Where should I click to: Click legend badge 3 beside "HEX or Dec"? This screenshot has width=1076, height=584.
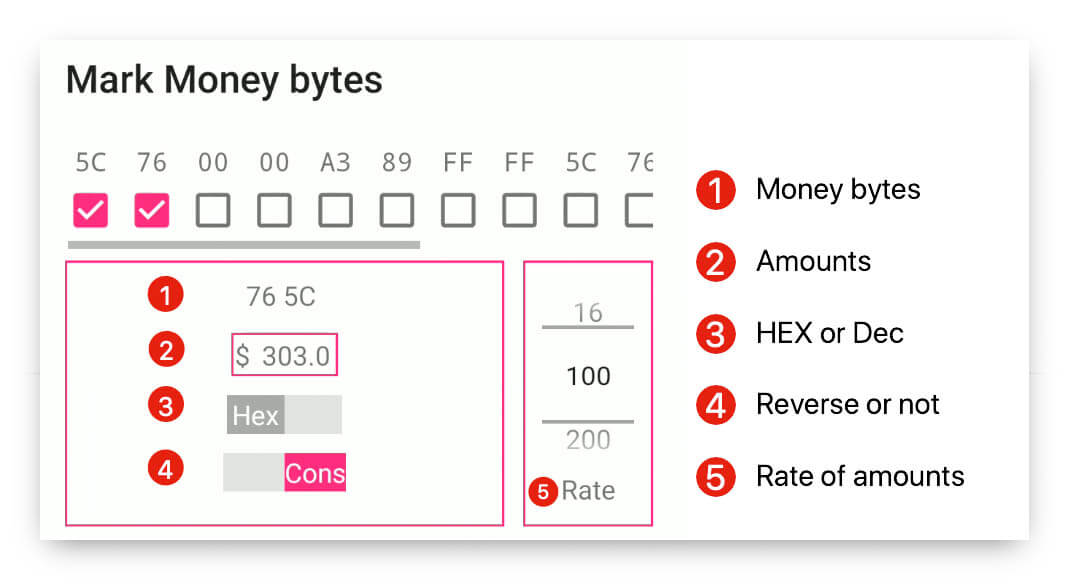[716, 333]
